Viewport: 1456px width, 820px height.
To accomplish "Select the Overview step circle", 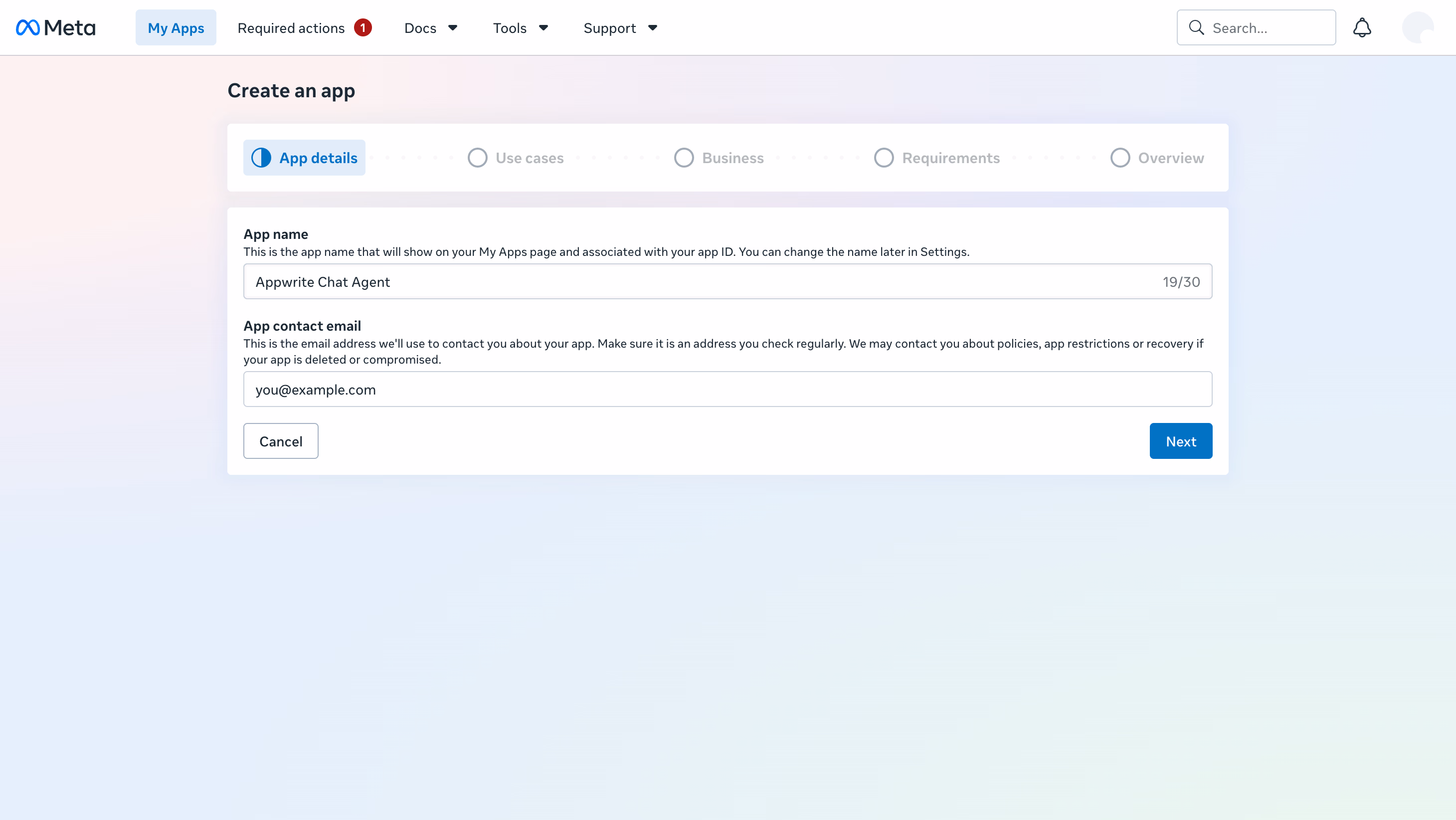I will pyautogui.click(x=1120, y=158).
